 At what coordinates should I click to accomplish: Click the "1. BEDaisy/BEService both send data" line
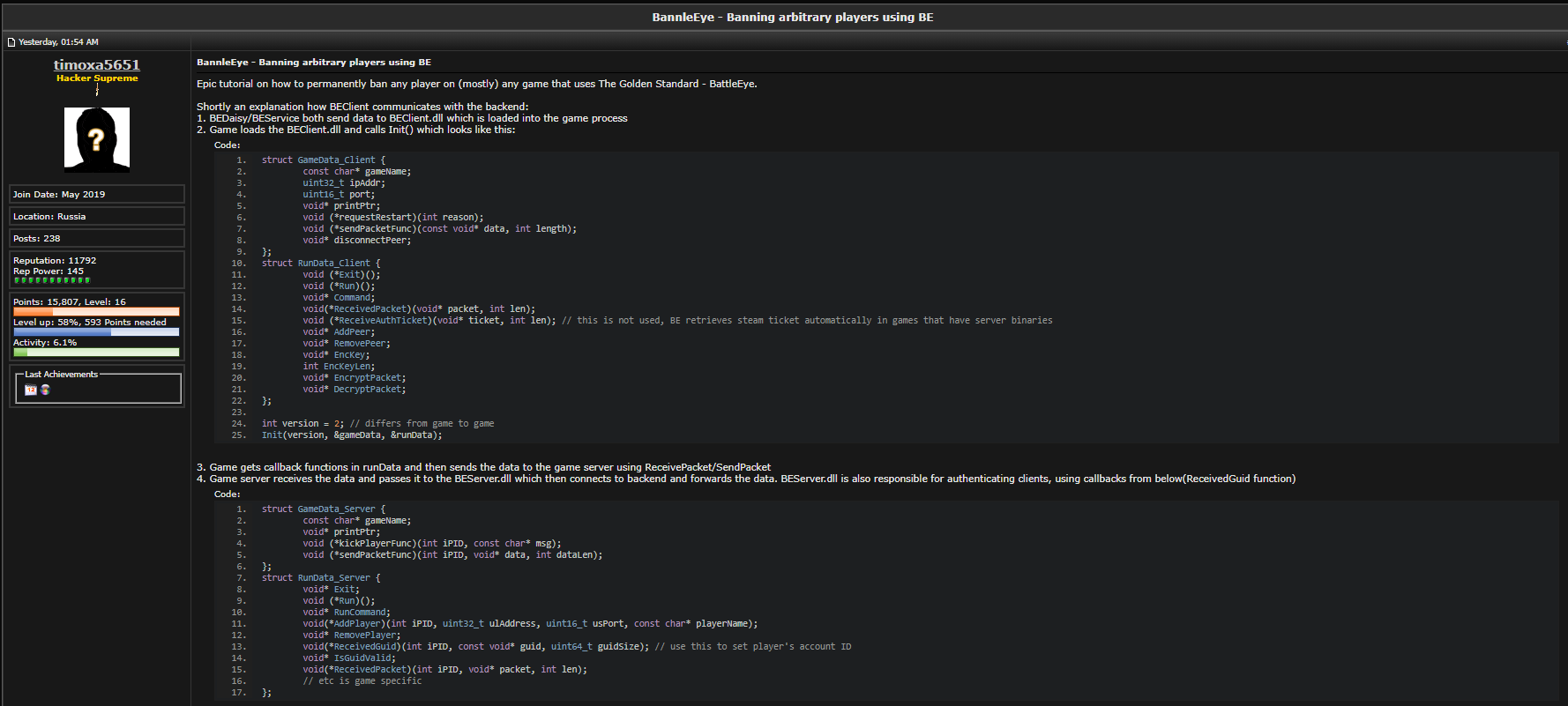click(x=412, y=118)
